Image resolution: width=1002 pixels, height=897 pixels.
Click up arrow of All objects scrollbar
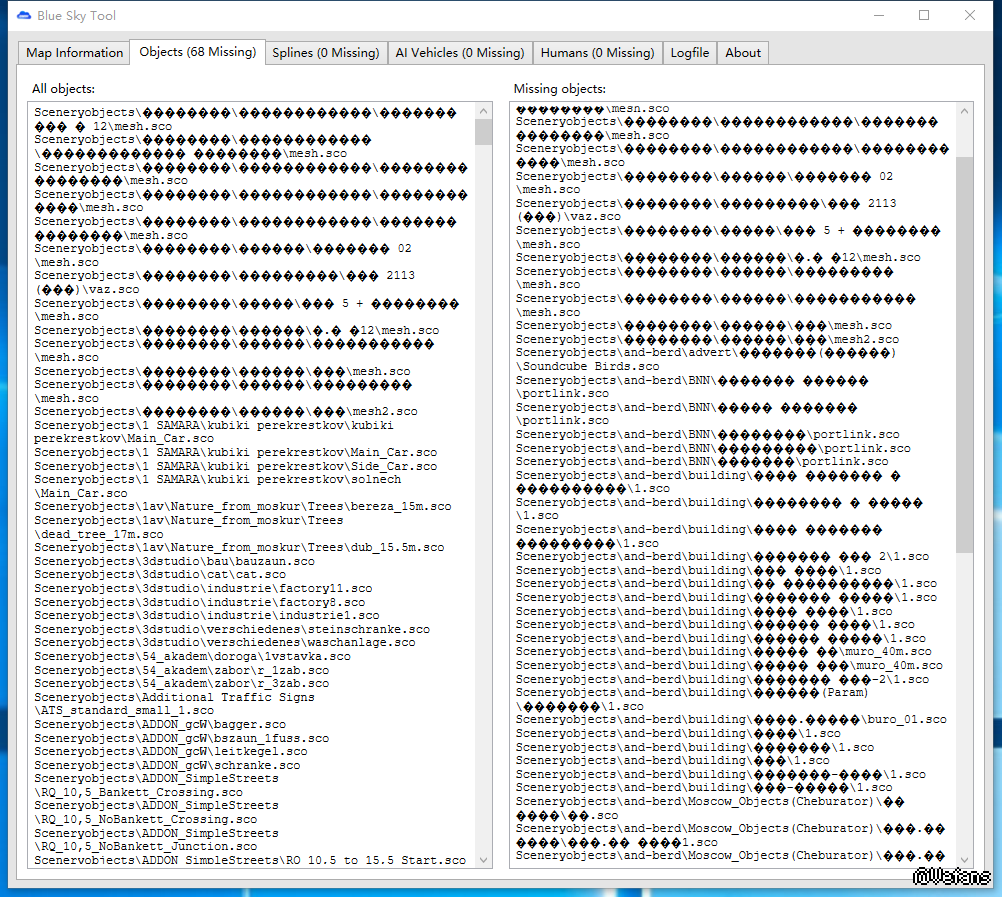point(484,111)
